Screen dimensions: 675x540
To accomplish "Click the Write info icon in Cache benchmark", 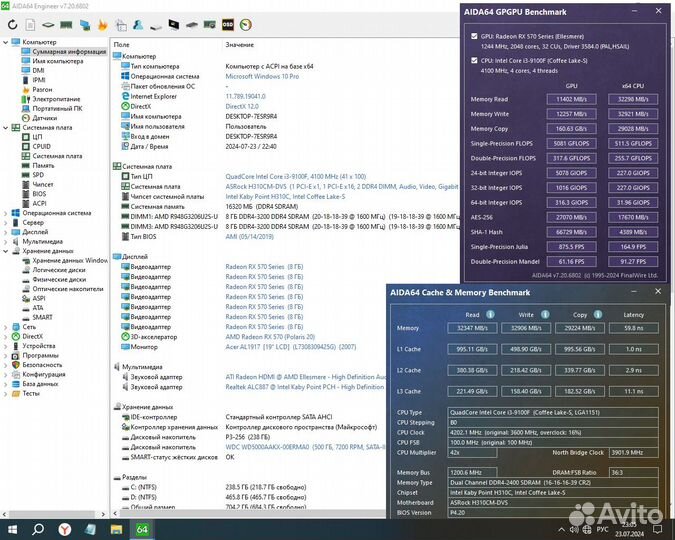I will [x=545, y=314].
